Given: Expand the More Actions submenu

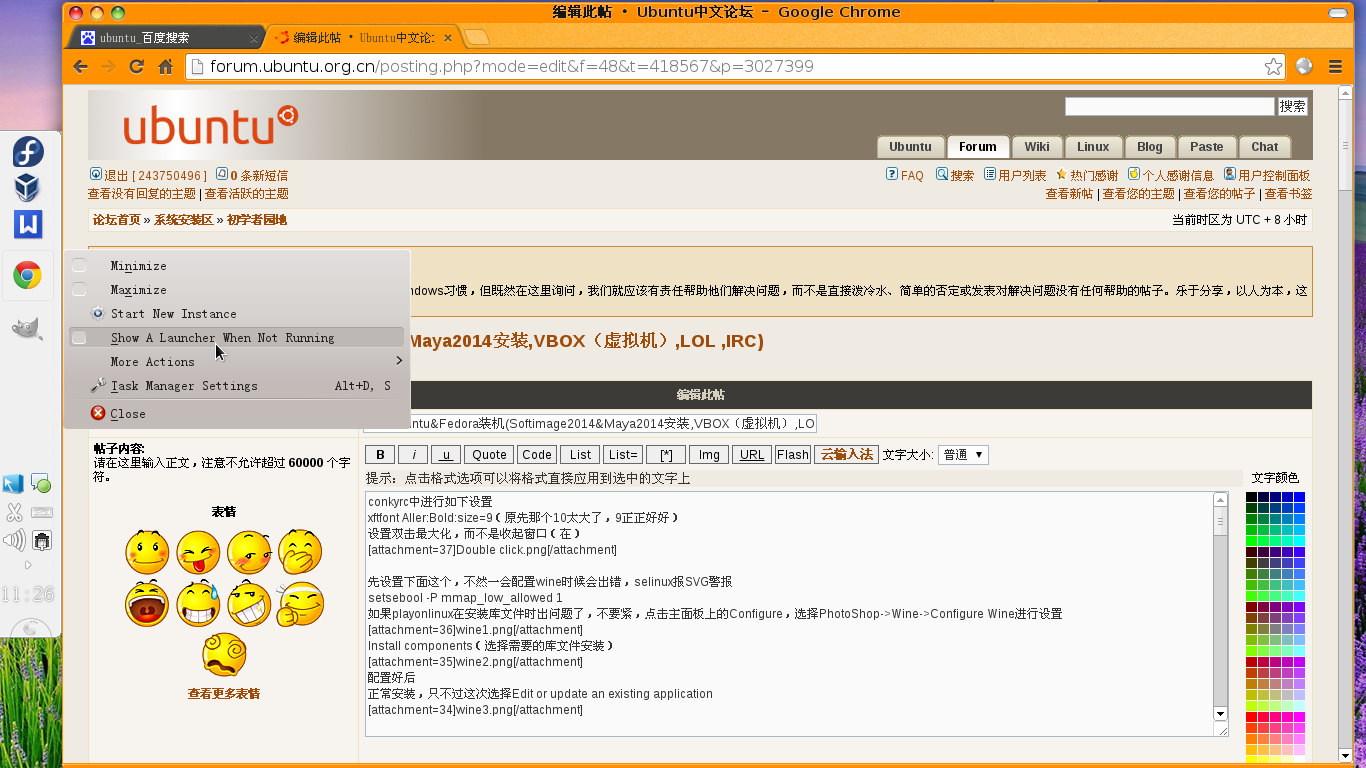Looking at the screenshot, I should click(236, 362).
